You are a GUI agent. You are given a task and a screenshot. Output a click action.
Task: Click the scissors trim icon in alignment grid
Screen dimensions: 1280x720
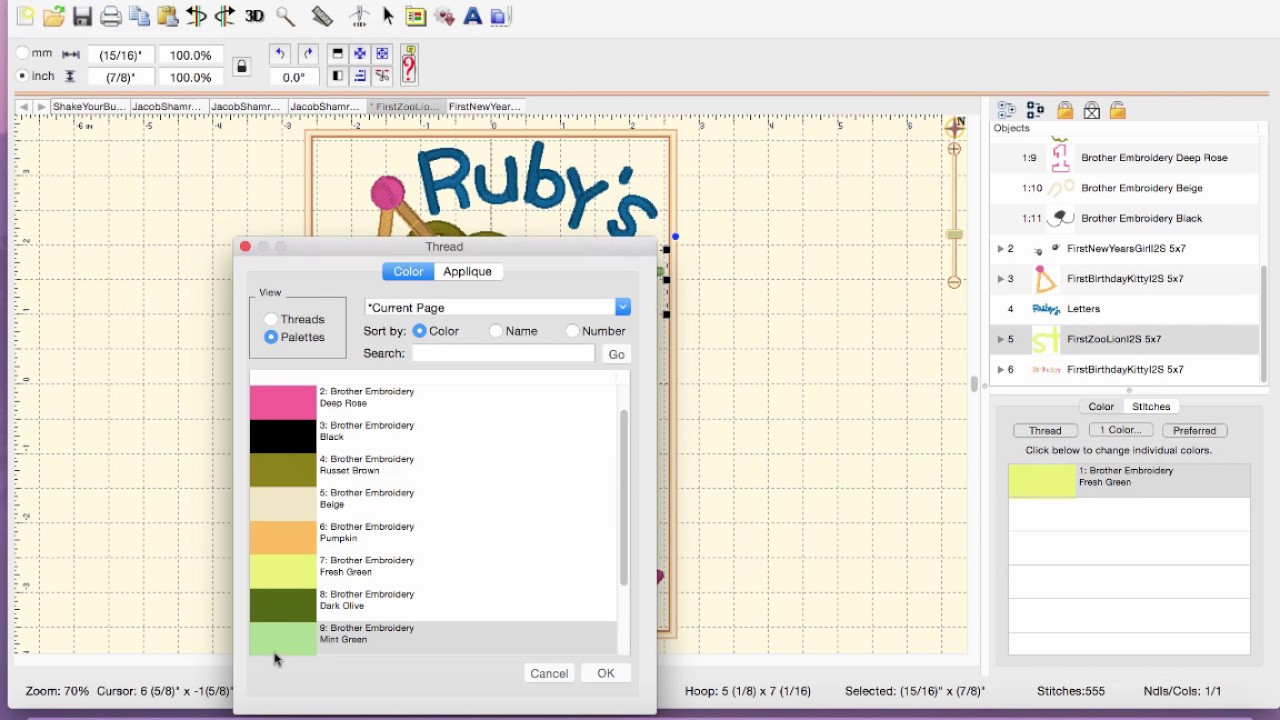[382, 76]
